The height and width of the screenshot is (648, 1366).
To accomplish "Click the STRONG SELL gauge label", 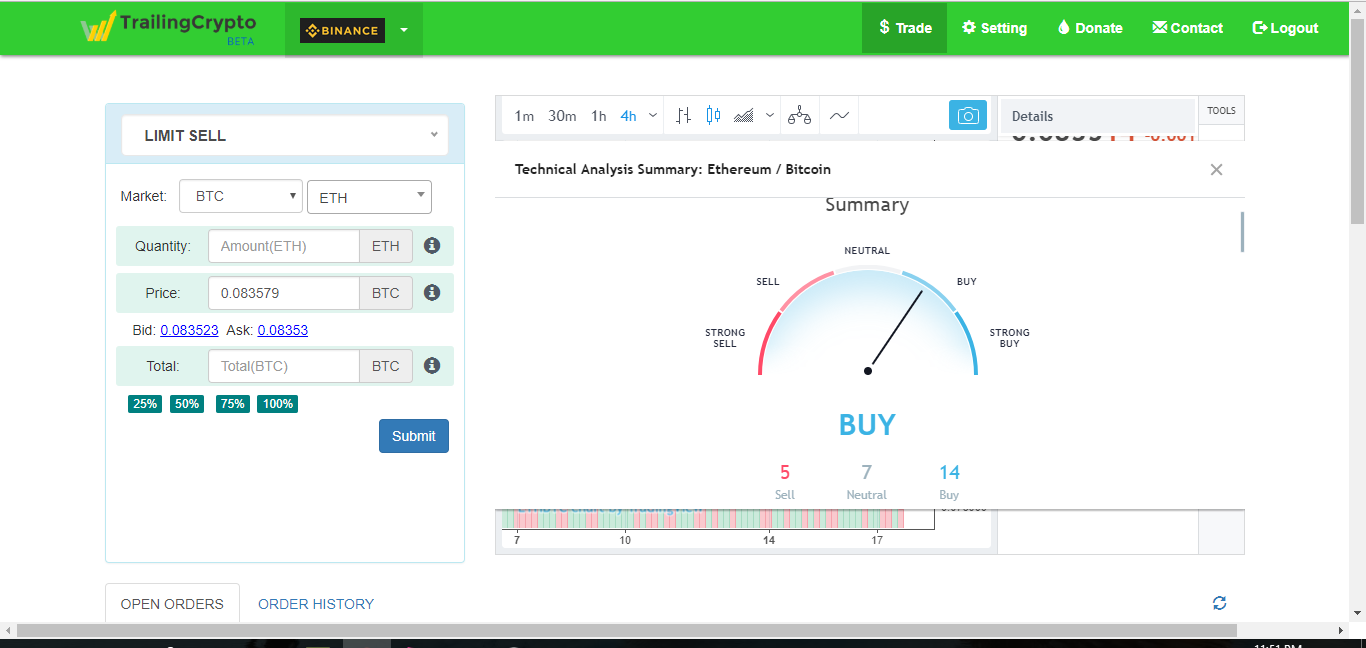I will point(725,338).
